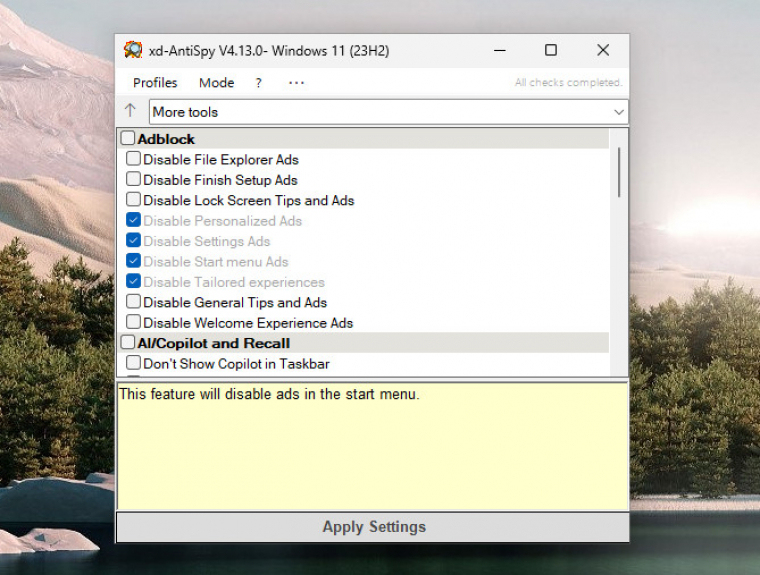Open the three-dots overflow menu

(296, 83)
